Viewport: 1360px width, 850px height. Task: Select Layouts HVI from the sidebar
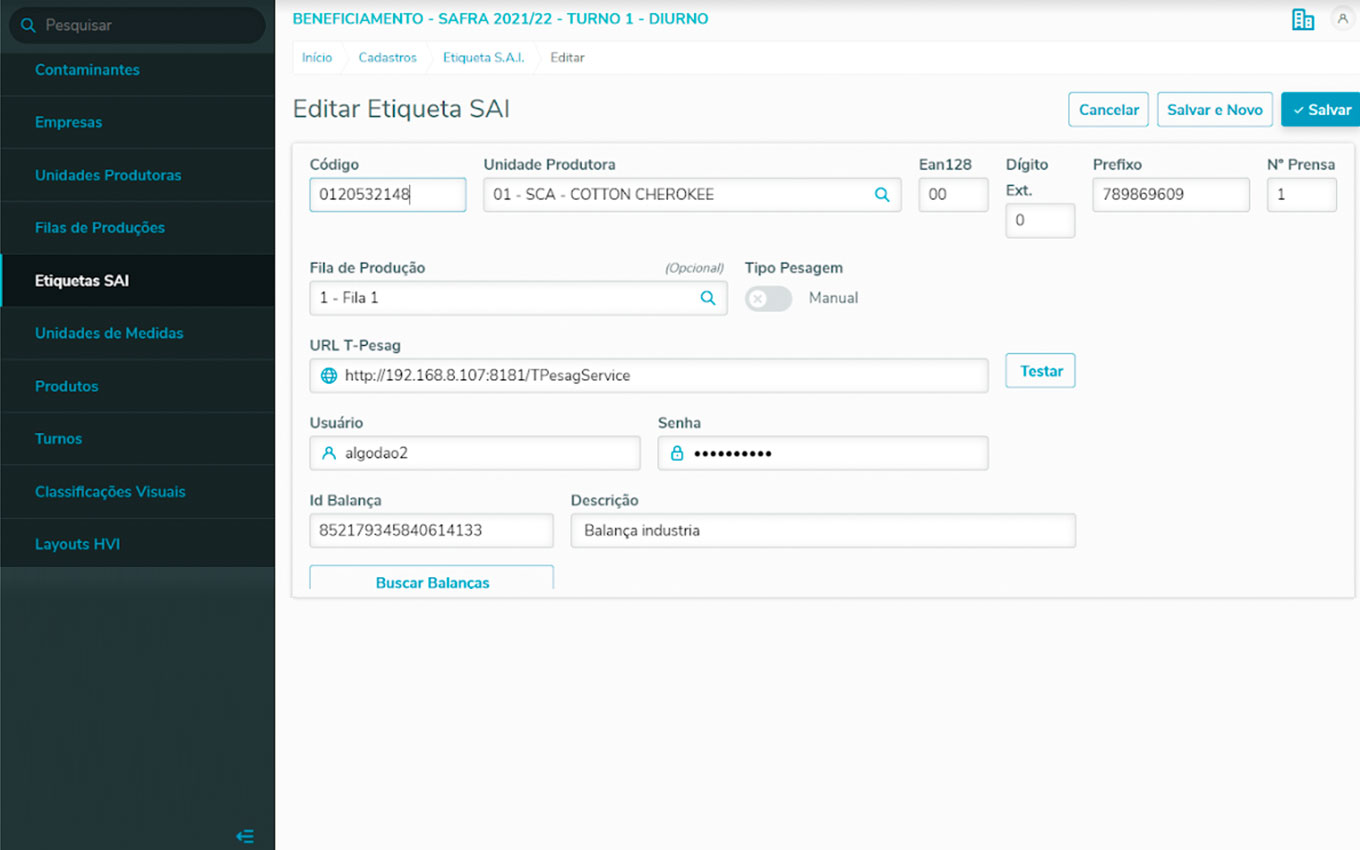[x=77, y=544]
